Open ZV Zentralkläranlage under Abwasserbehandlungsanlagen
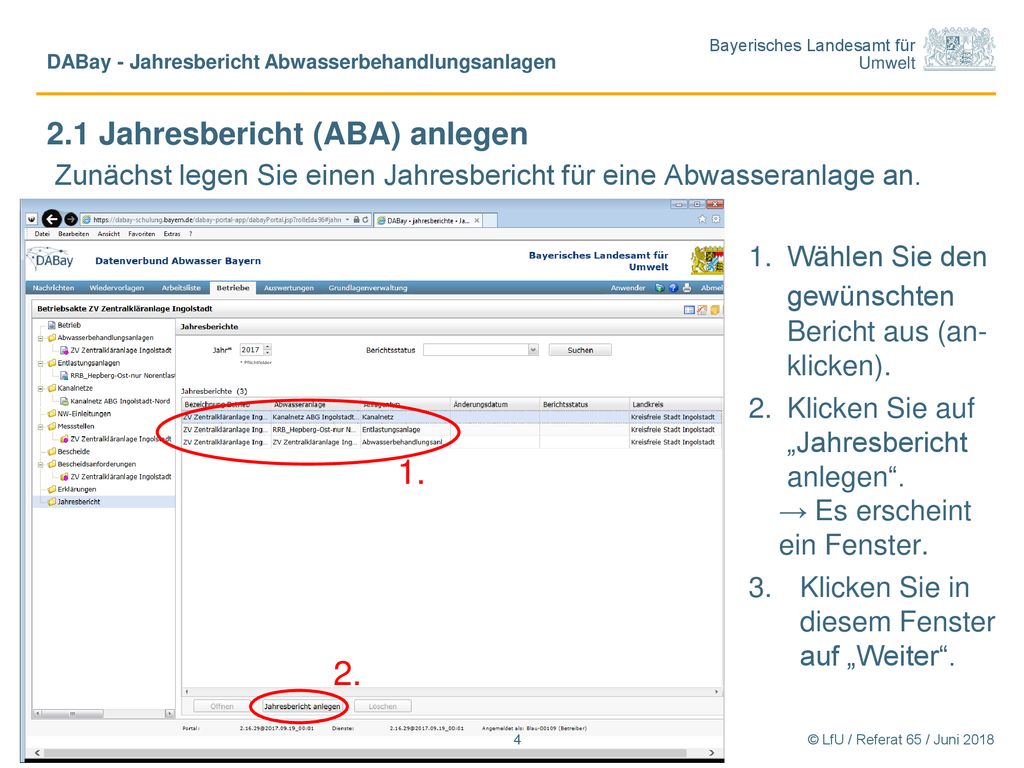 (116, 350)
